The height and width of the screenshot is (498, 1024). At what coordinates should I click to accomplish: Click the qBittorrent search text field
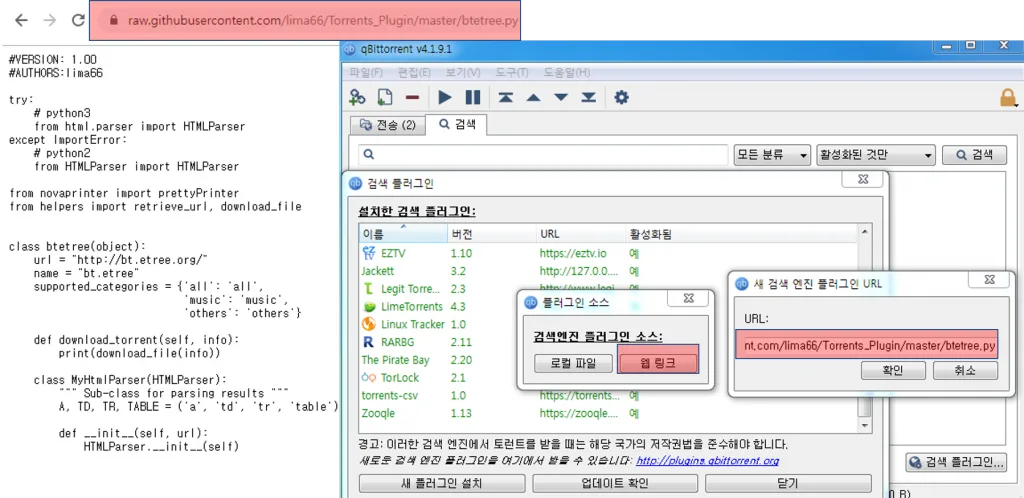543,155
